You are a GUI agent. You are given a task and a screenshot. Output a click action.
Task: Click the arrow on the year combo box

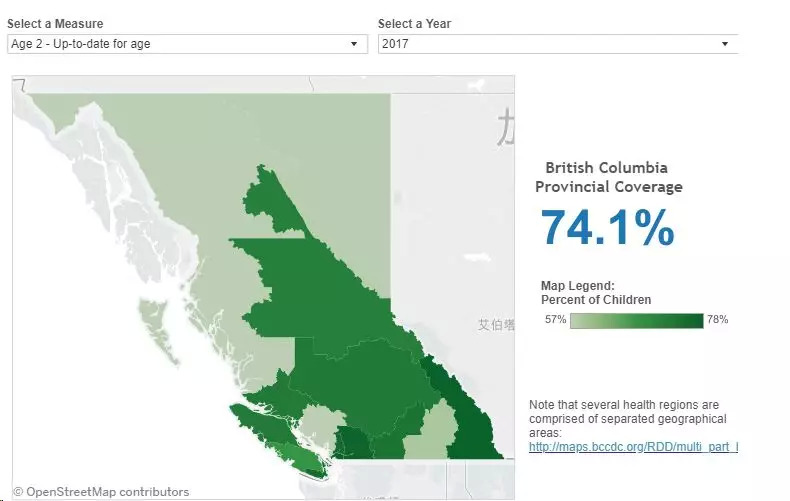point(726,44)
